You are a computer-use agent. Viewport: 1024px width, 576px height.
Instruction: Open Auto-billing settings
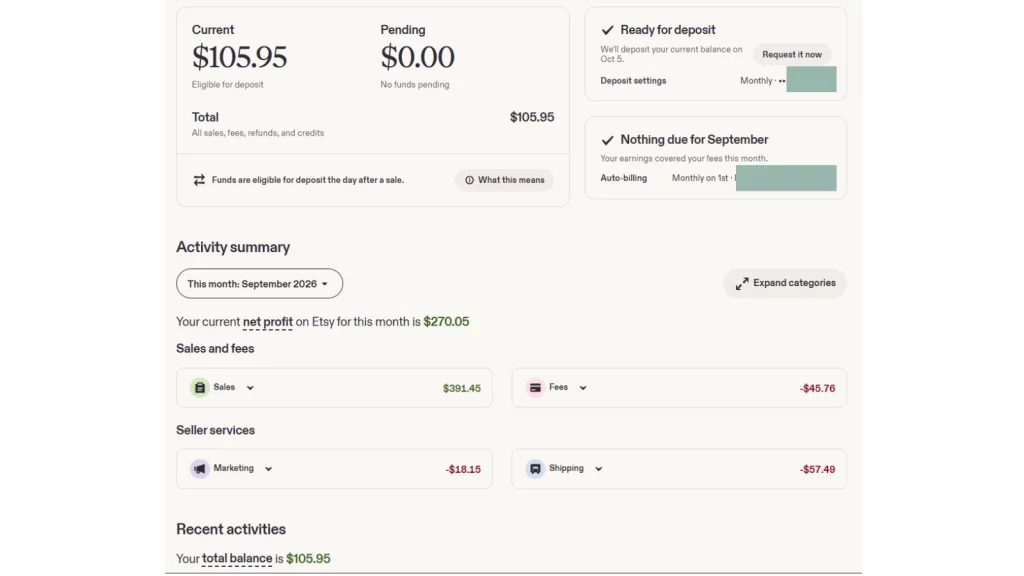pos(624,178)
